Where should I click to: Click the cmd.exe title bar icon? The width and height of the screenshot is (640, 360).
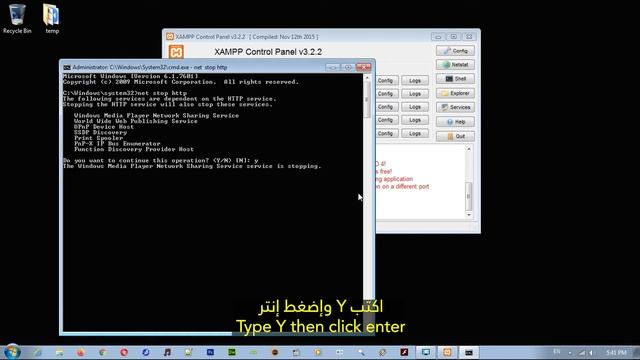[x=67, y=67]
